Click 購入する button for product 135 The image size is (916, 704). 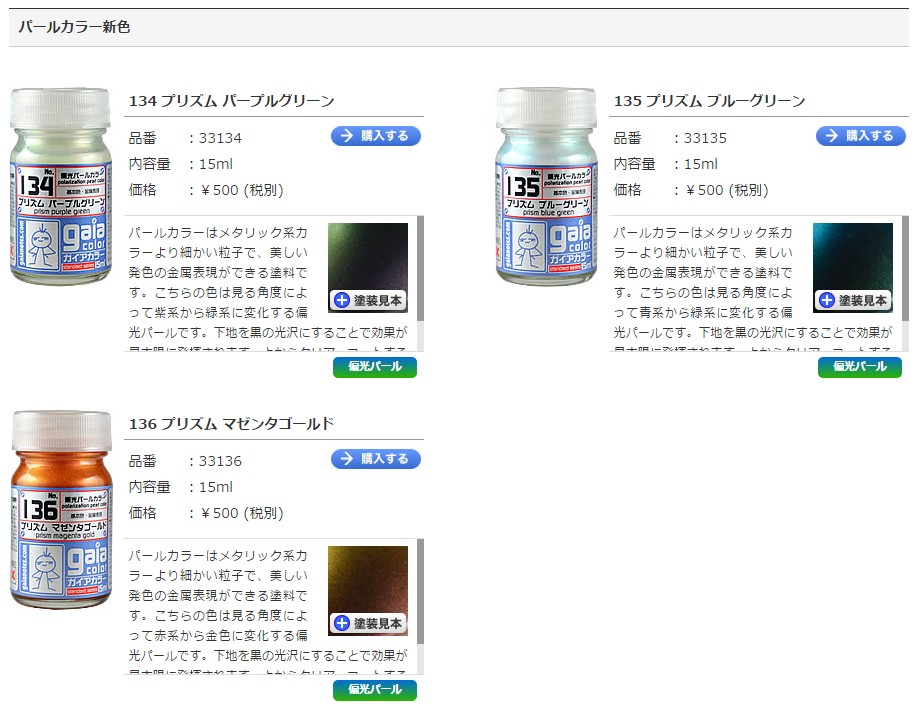point(861,136)
